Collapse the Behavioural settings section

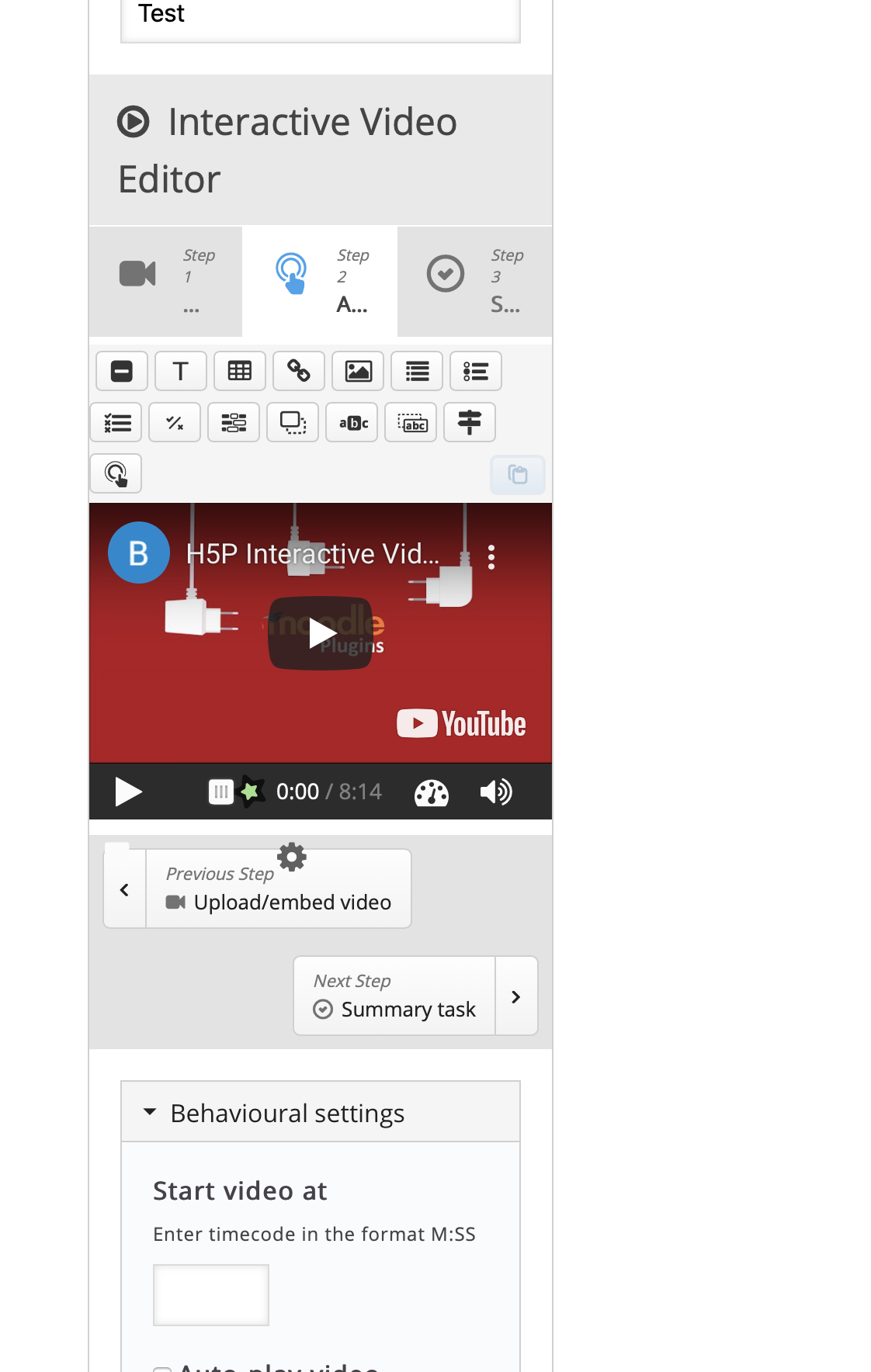[x=321, y=1113]
